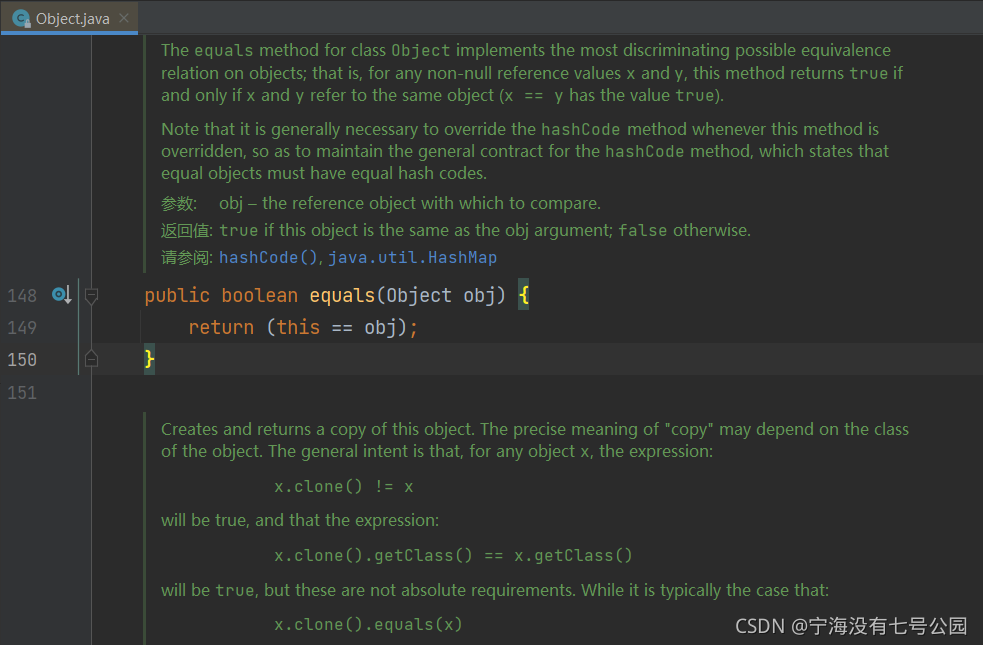This screenshot has height=645, width=983.
Task: Click line number 151 in gutter
Action: point(22,393)
